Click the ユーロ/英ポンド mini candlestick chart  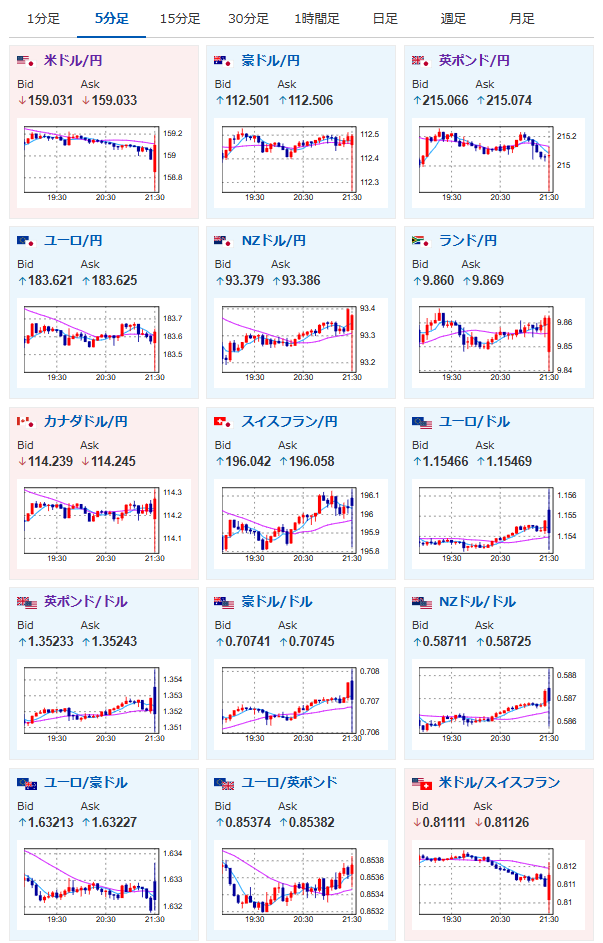pyautogui.click(x=301, y=885)
